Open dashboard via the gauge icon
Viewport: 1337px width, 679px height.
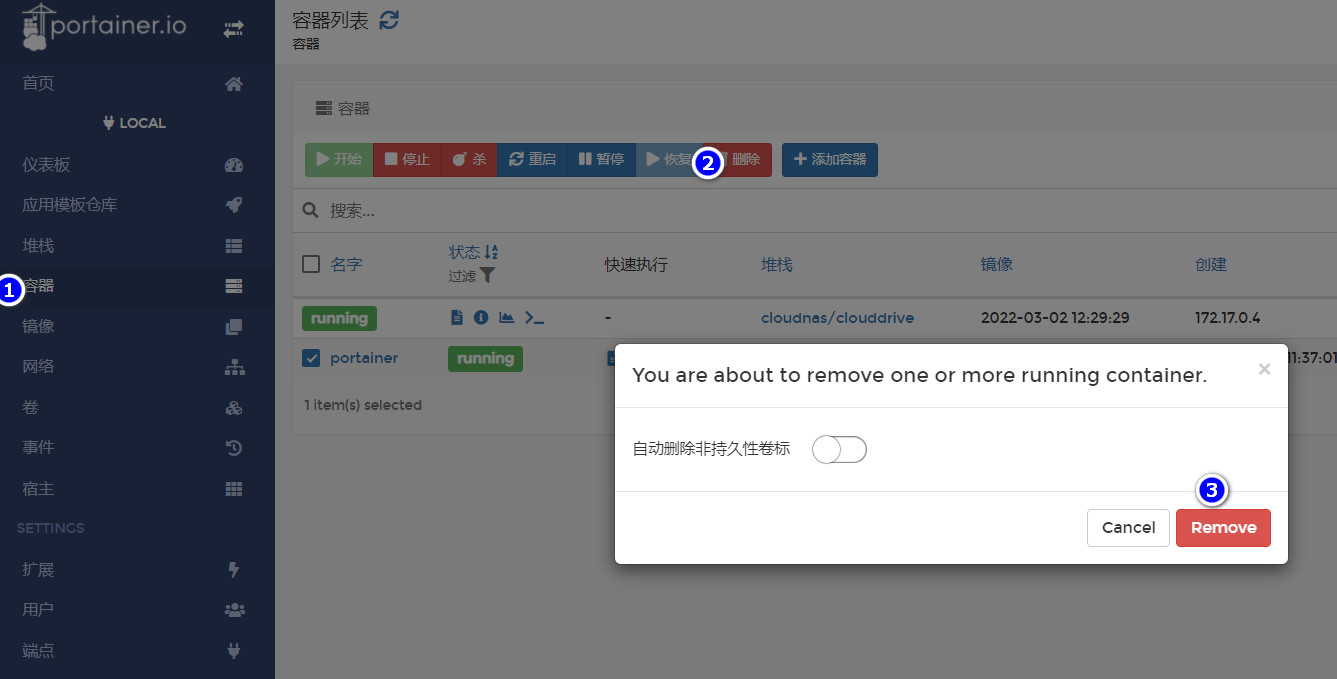pyautogui.click(x=234, y=165)
